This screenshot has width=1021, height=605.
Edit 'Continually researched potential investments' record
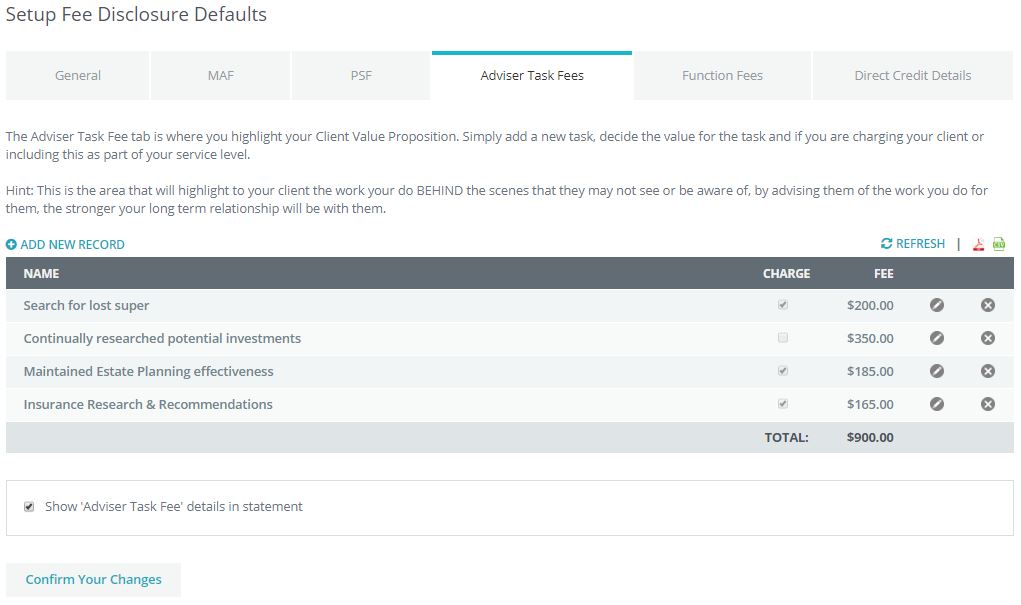coord(937,338)
